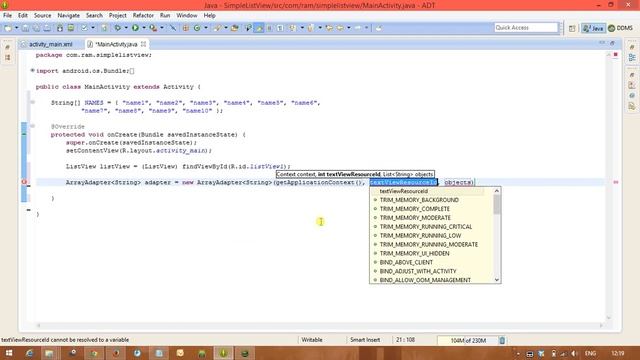Run Android Lint check icon
Screen dimensions: 640x360
[84, 28]
